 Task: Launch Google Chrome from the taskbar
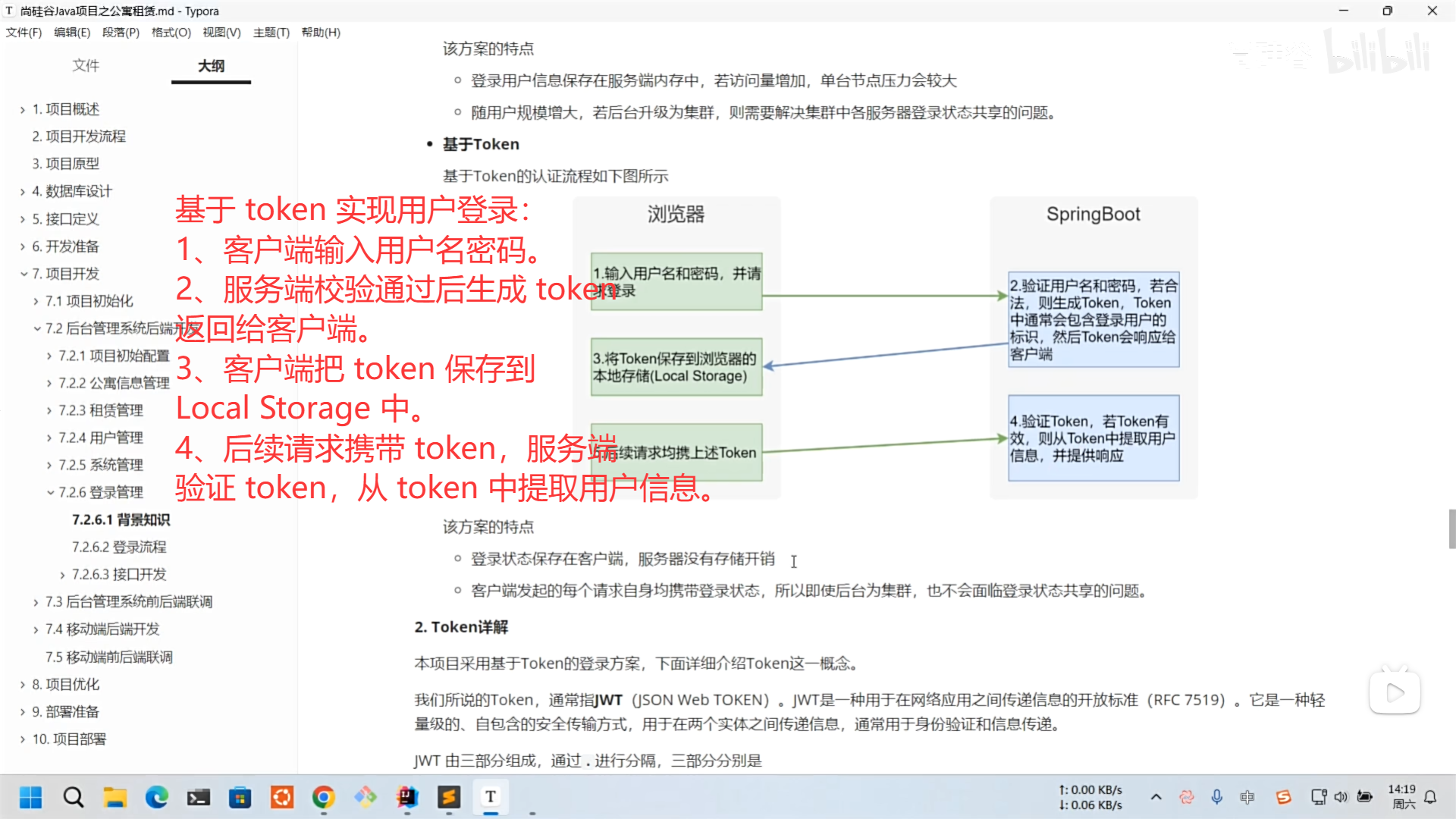(324, 797)
